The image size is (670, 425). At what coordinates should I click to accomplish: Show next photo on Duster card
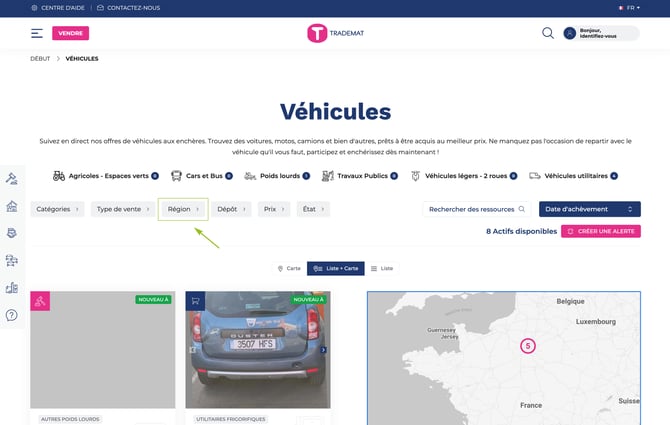point(323,350)
